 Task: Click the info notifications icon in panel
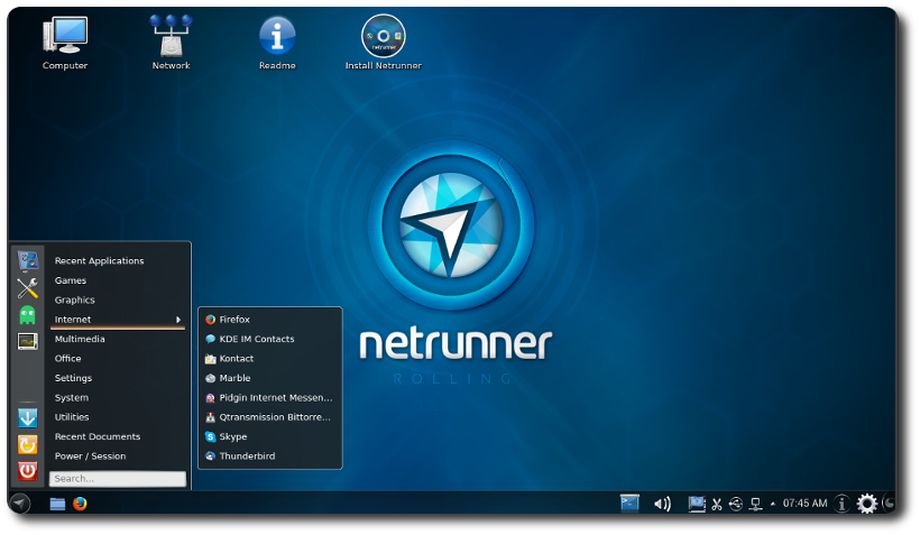coord(841,503)
